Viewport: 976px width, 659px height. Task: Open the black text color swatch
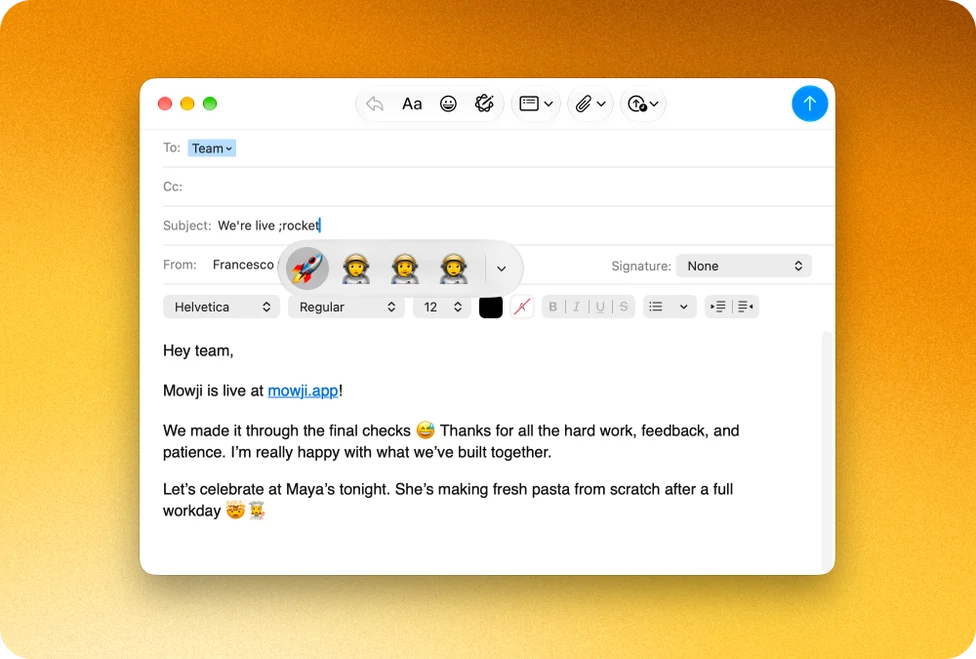(x=490, y=307)
